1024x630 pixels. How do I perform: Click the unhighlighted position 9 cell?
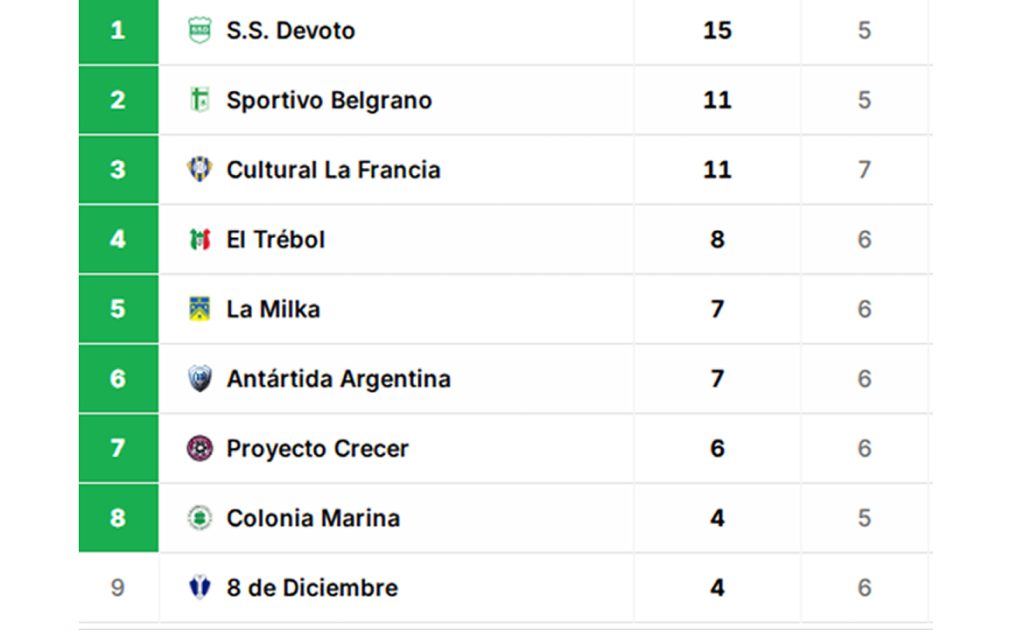pos(118,588)
